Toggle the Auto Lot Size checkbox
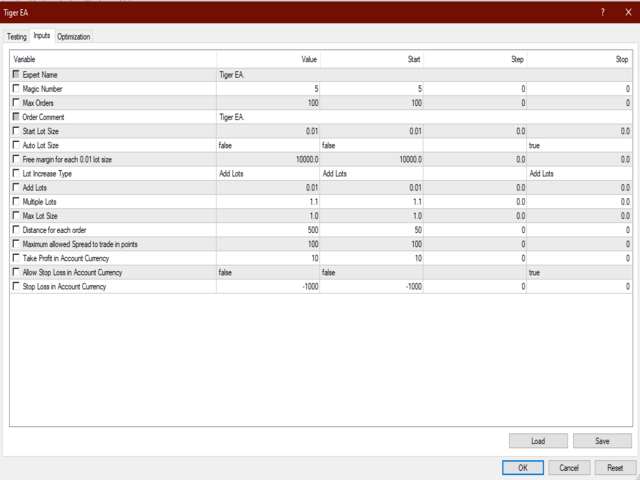 click(x=16, y=145)
